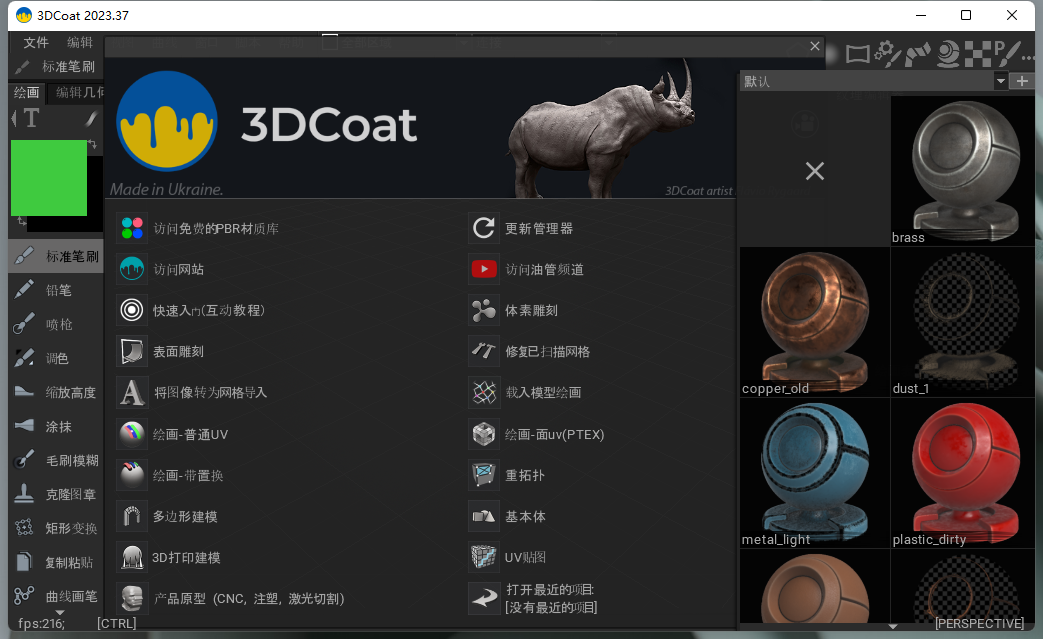This screenshot has width=1043, height=639.
Task: Select the 缩放高度 height scaling tool
Action: point(56,392)
